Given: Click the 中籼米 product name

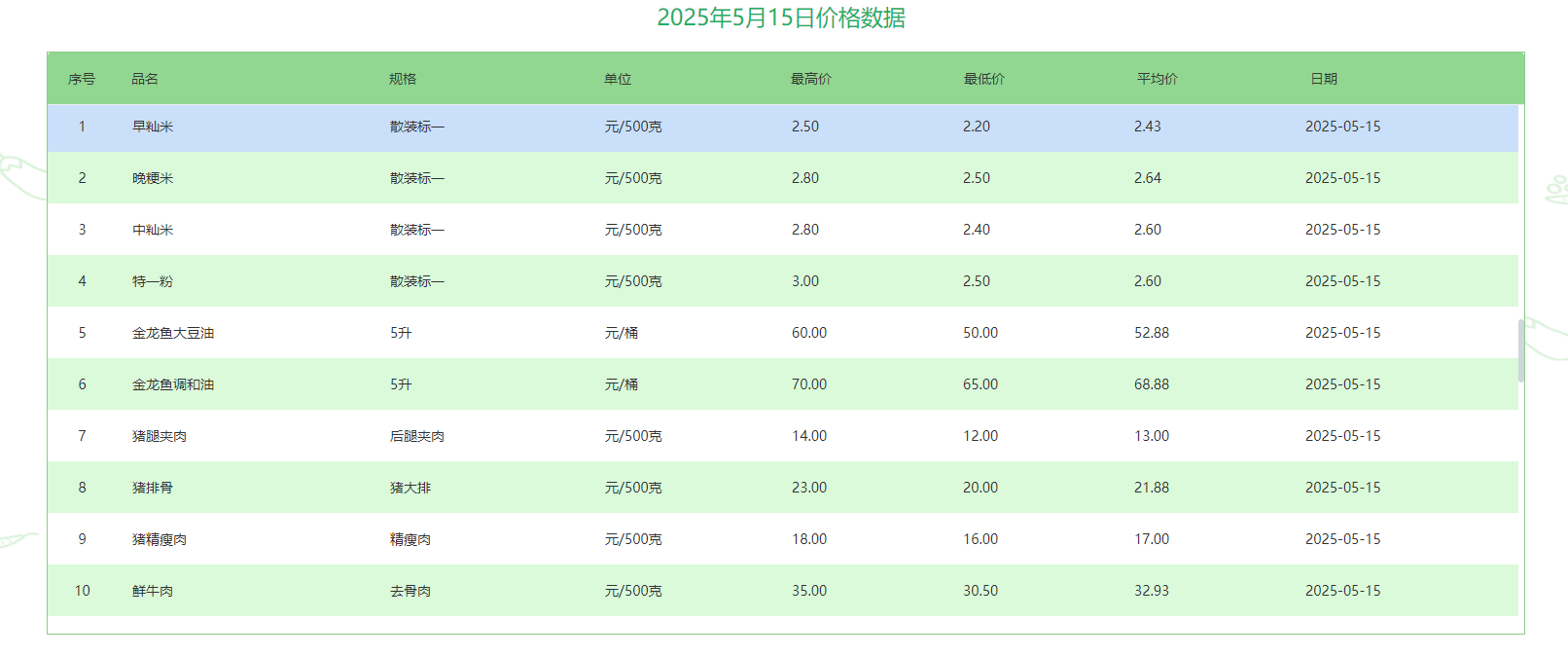Looking at the screenshot, I should [x=153, y=230].
